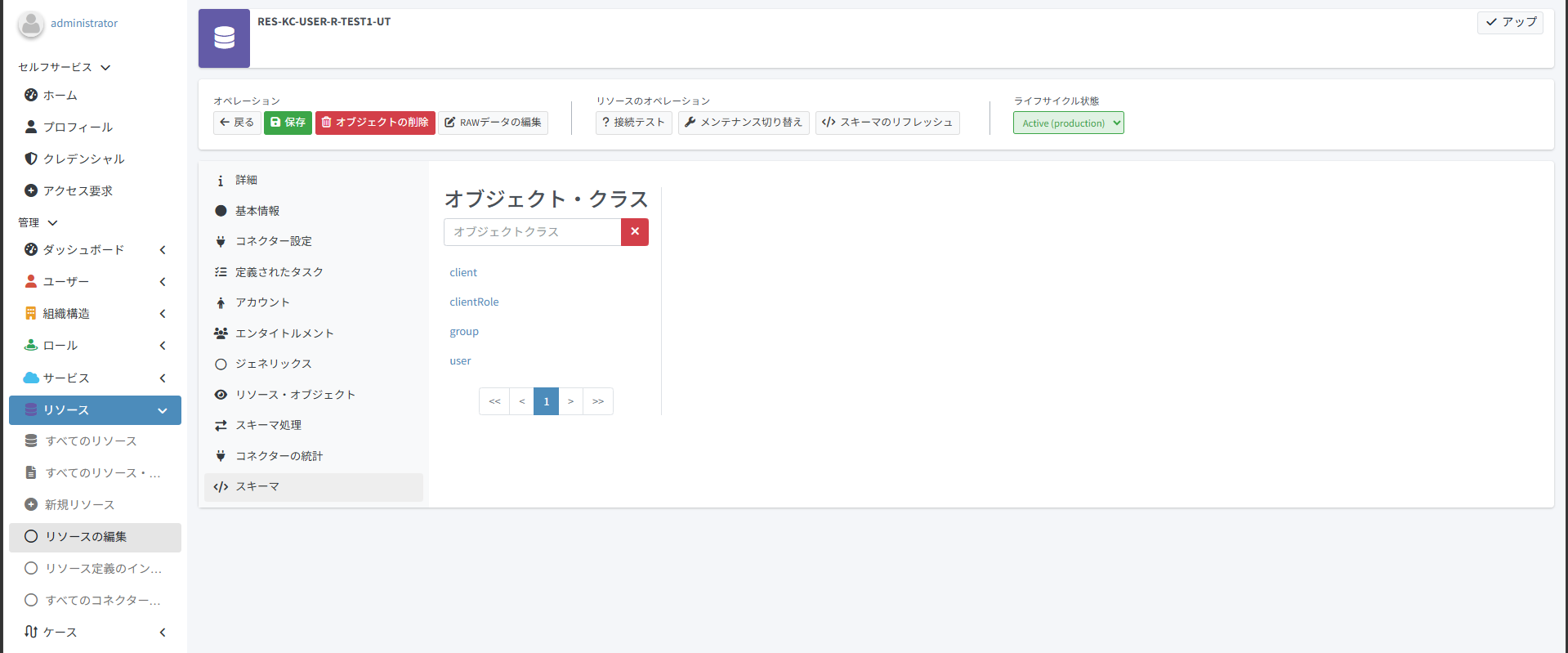This screenshot has height=653, width=1568.
Task: Click the RAWデータの編集 button
Action: [493, 123]
